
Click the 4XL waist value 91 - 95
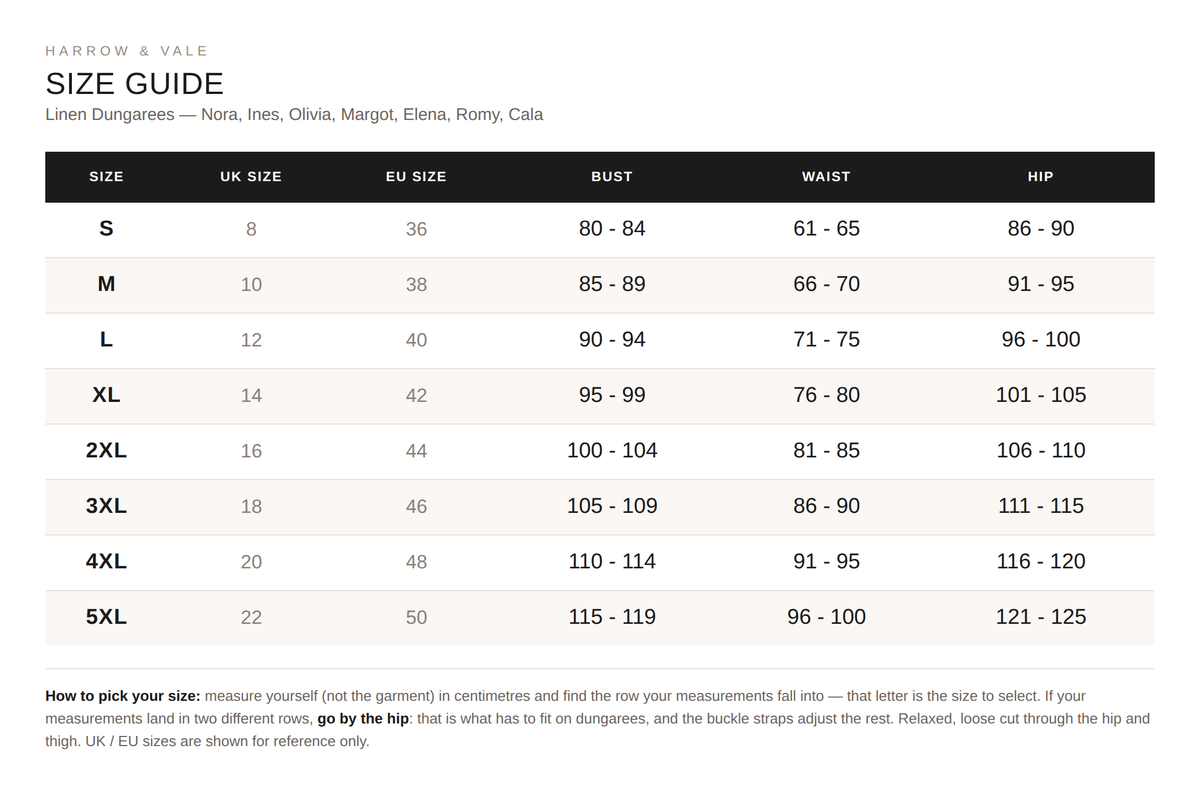(826, 561)
